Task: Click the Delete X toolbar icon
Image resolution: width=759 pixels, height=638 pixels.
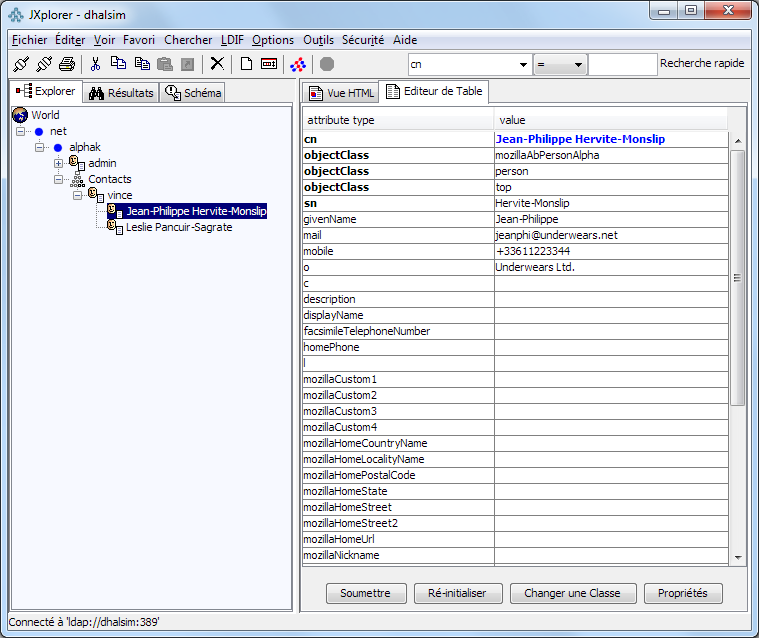Action: [x=217, y=63]
